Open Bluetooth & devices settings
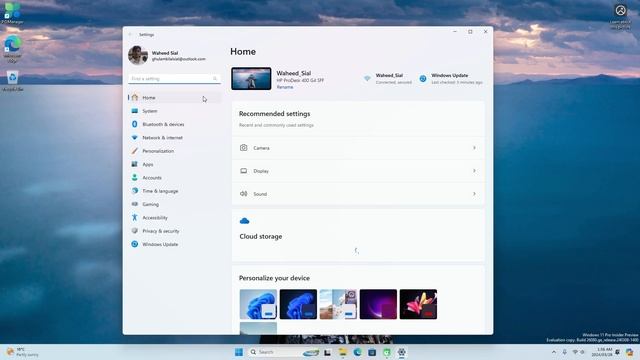This screenshot has width=640, height=360. click(x=174, y=124)
